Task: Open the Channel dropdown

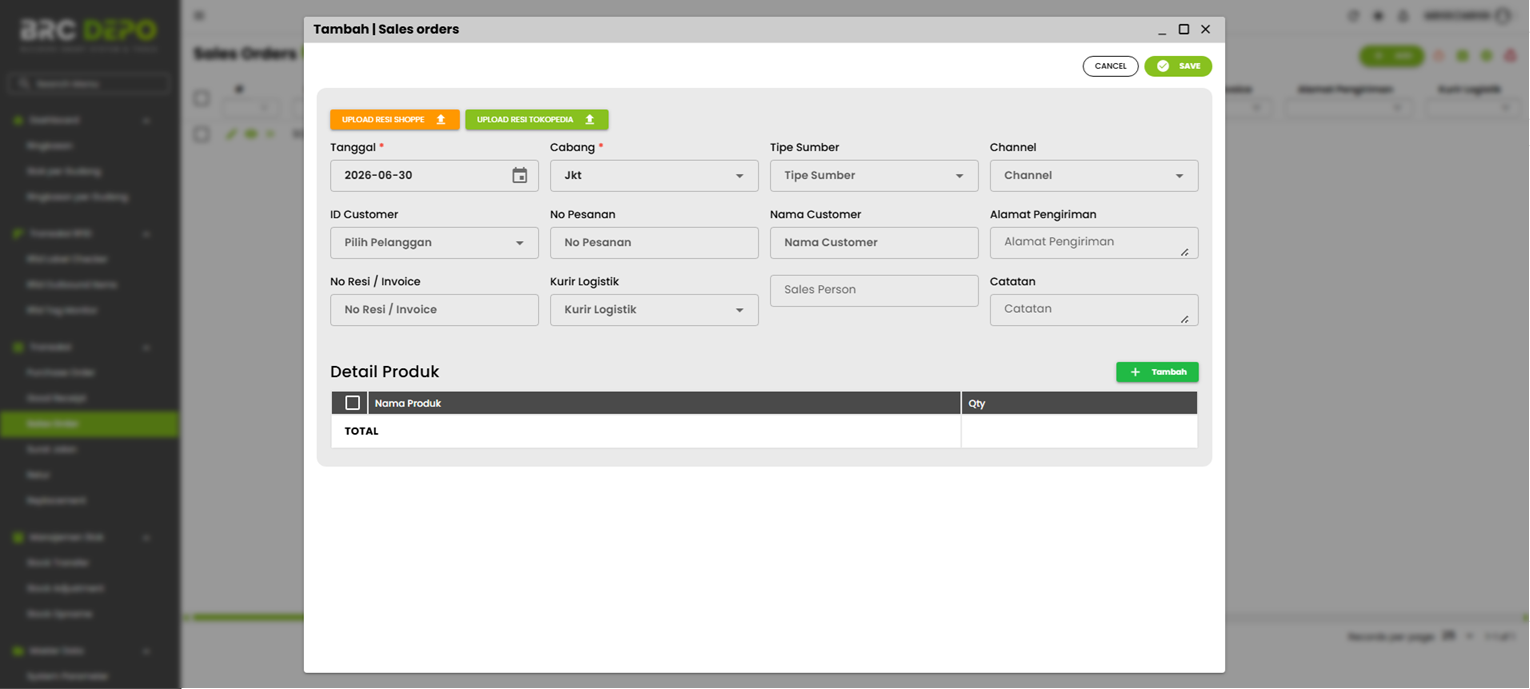Action: tap(1094, 176)
